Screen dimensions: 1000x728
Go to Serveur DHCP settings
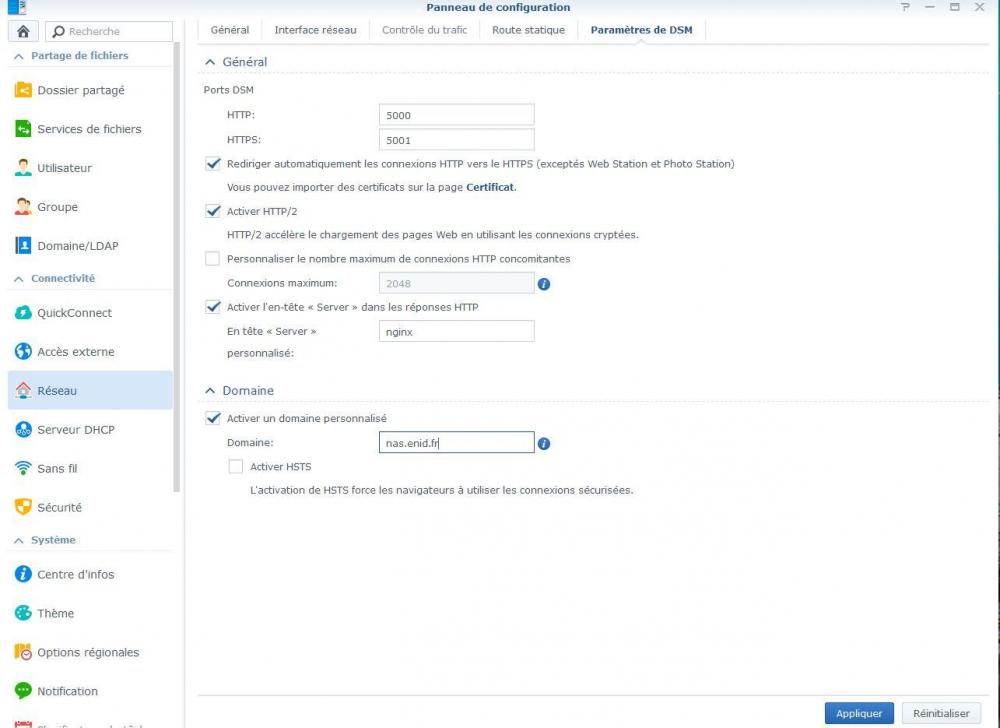[x=75, y=430]
